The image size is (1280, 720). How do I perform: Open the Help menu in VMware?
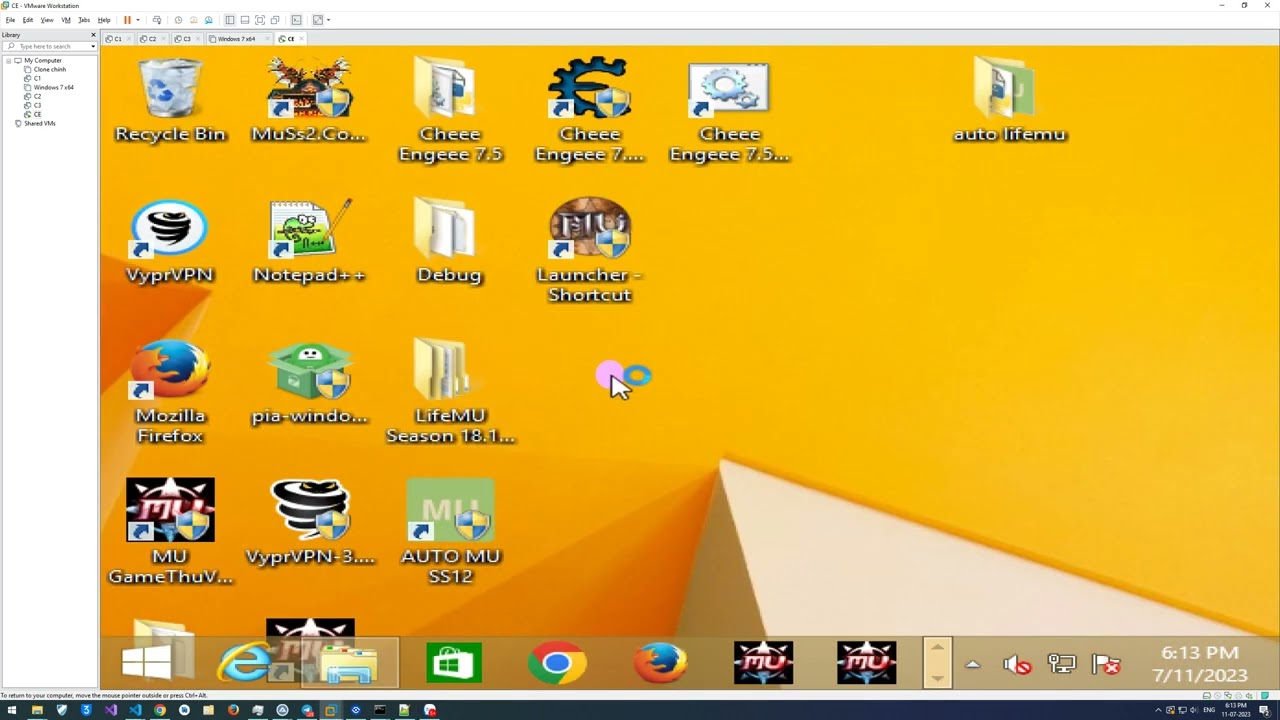(104, 20)
